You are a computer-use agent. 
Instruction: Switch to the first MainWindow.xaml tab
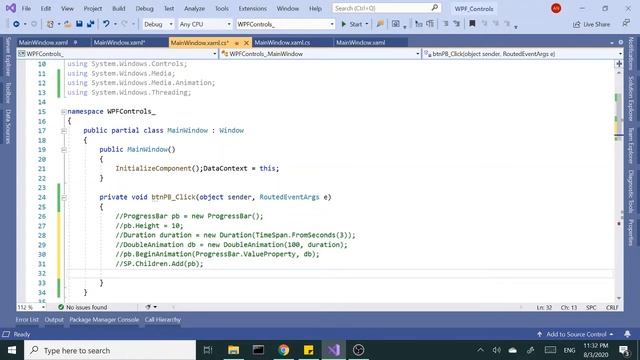43,42
